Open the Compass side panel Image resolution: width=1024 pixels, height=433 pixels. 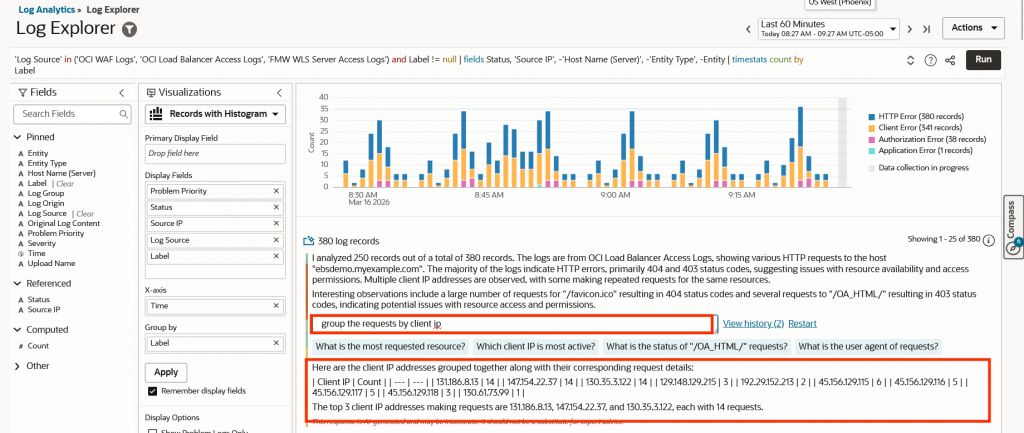click(1014, 229)
